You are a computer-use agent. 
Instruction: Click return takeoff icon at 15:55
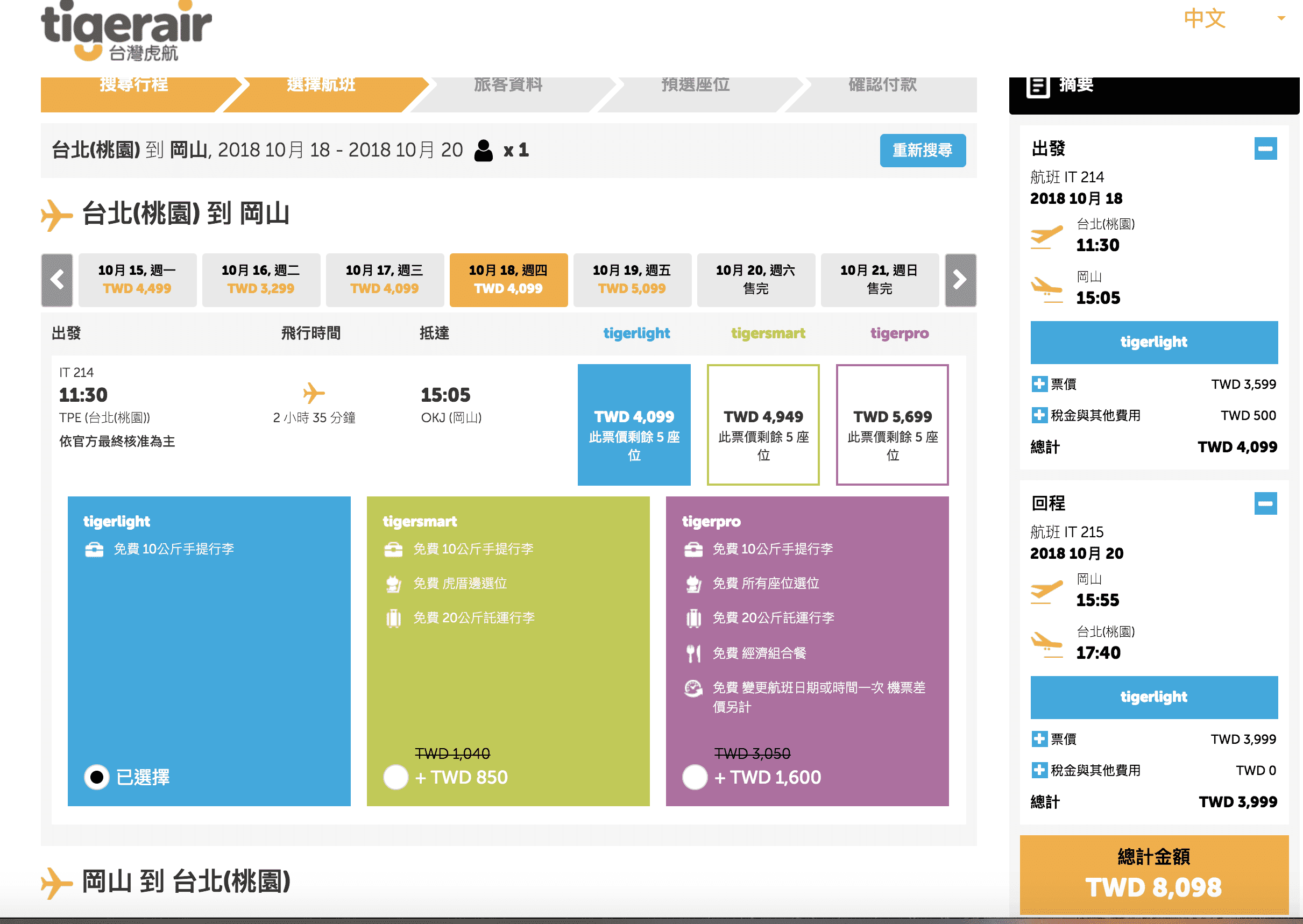point(1046,592)
